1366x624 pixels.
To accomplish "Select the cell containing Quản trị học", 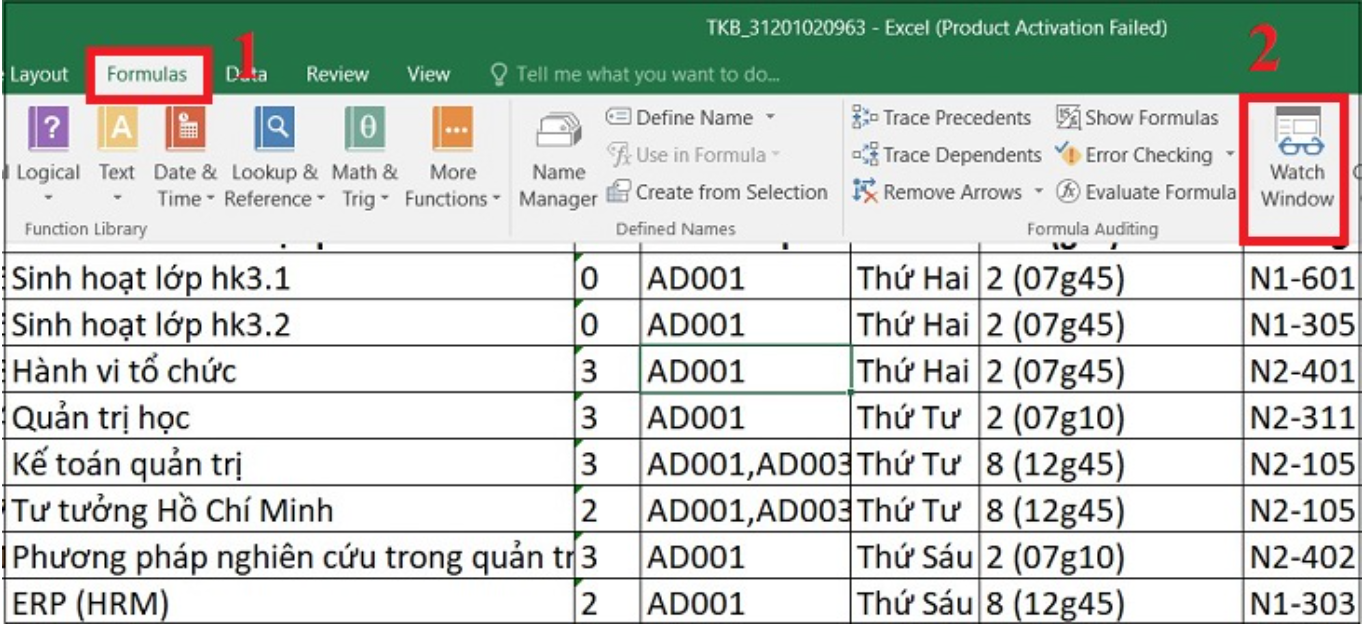I will coord(290,417).
